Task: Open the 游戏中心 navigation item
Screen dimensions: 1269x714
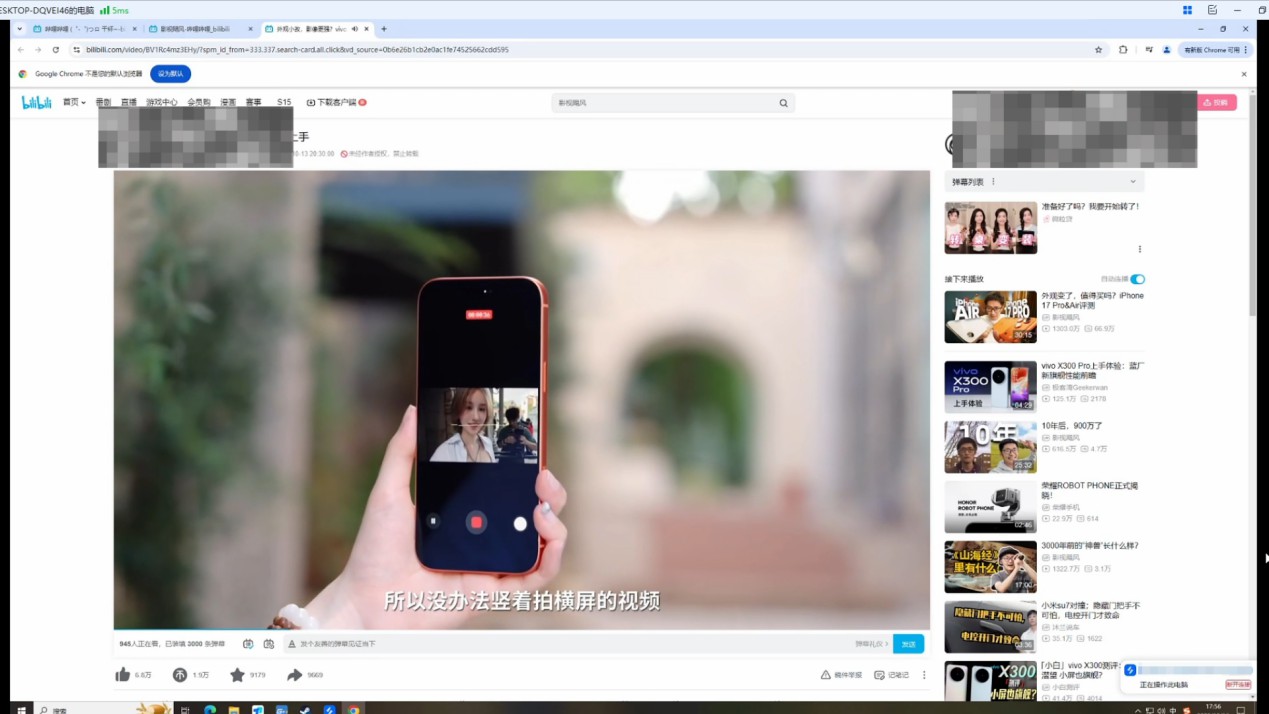Action: (161, 102)
